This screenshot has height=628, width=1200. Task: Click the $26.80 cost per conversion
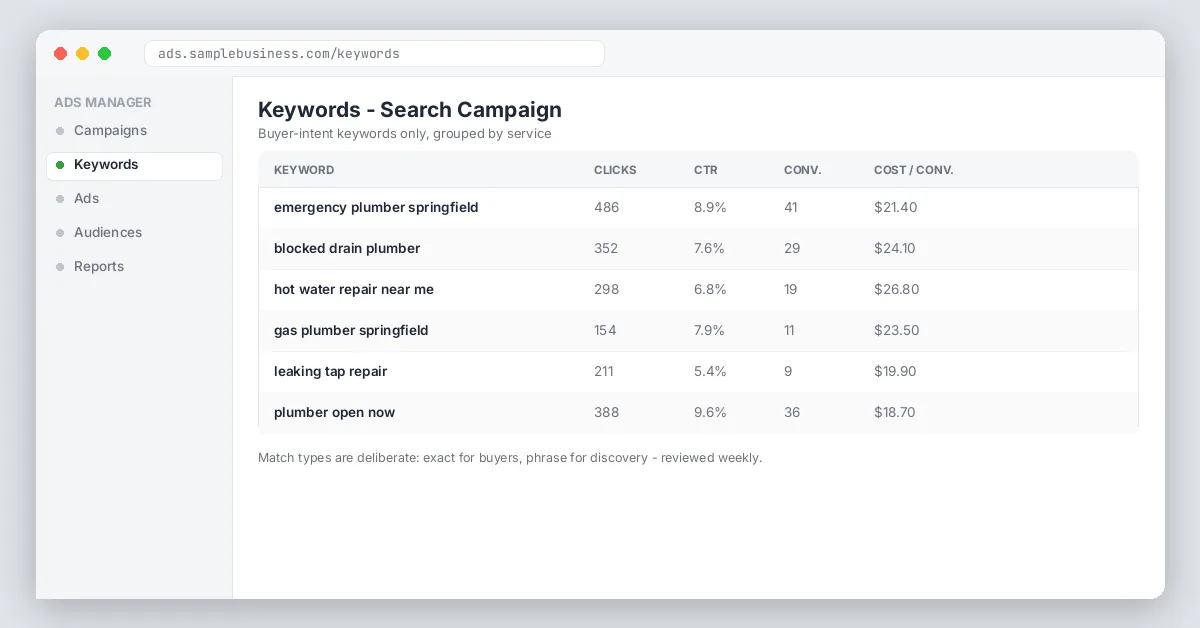click(x=897, y=290)
